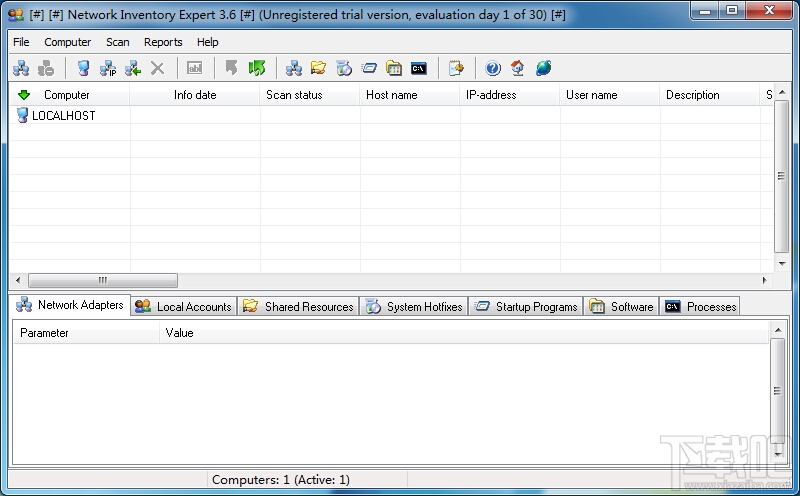This screenshot has width=800, height=496.
Task: Click the greyed remove-group toolbar icon
Action: pyautogui.click(x=46, y=68)
